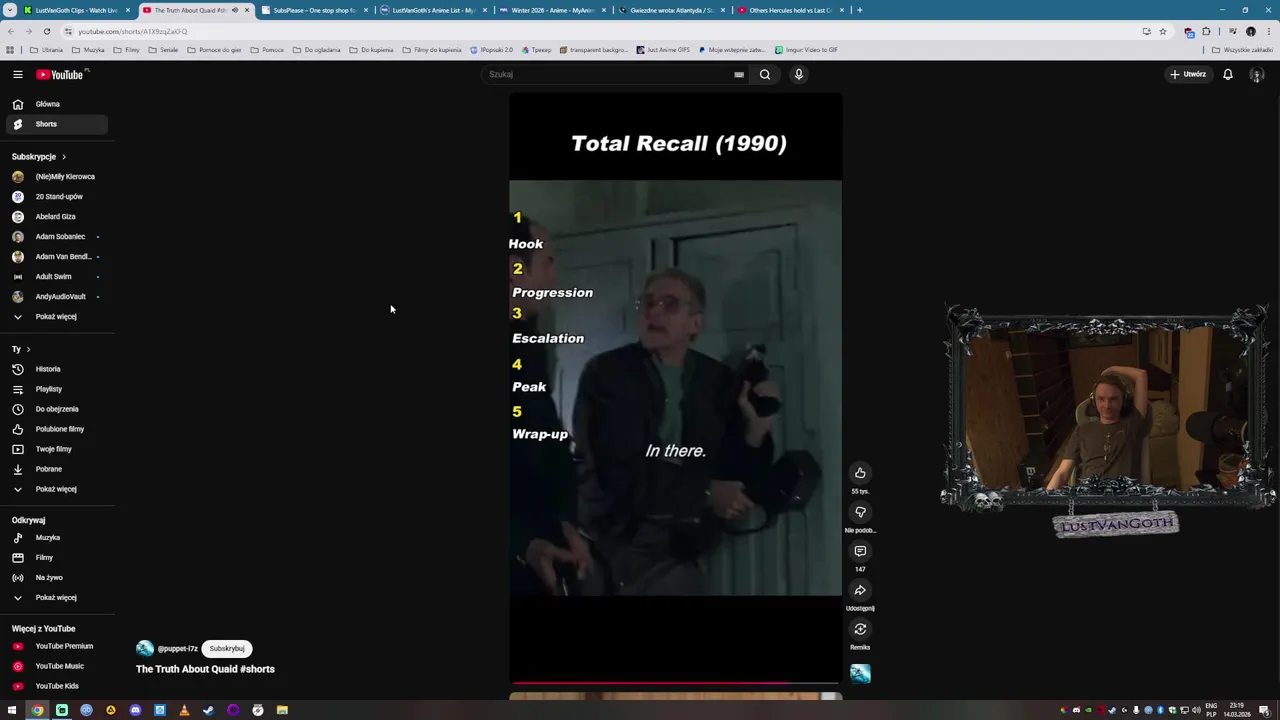Image resolution: width=1280 pixels, height=720 pixels.
Task: Open Discord from the taskbar
Action: tap(135, 710)
